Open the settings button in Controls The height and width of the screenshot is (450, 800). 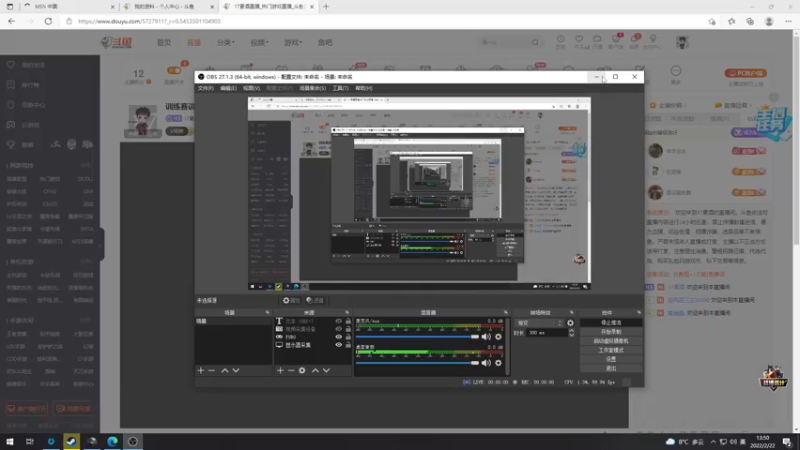pos(611,359)
